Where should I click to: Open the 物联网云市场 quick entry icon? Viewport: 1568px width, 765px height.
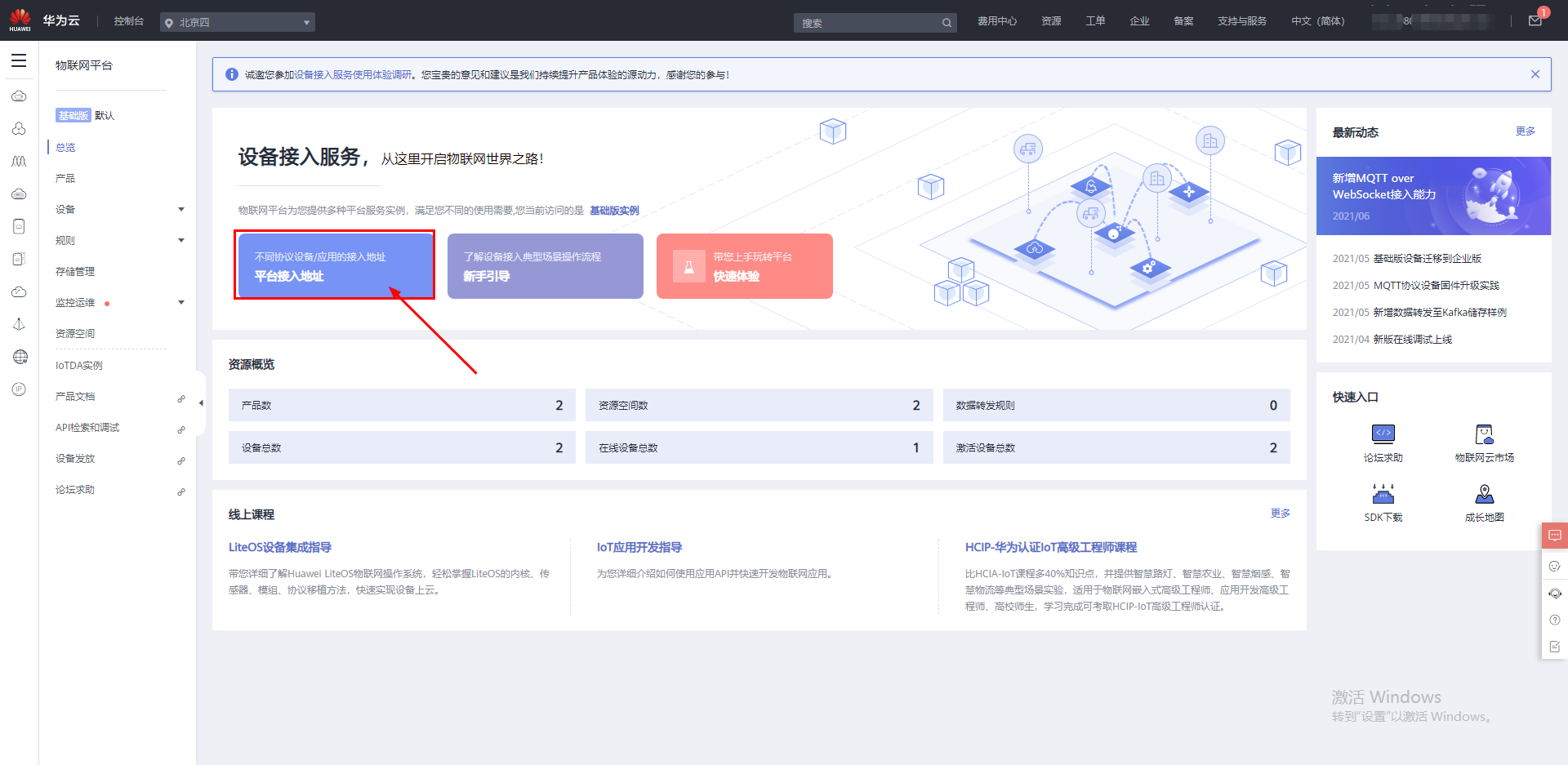[1484, 435]
